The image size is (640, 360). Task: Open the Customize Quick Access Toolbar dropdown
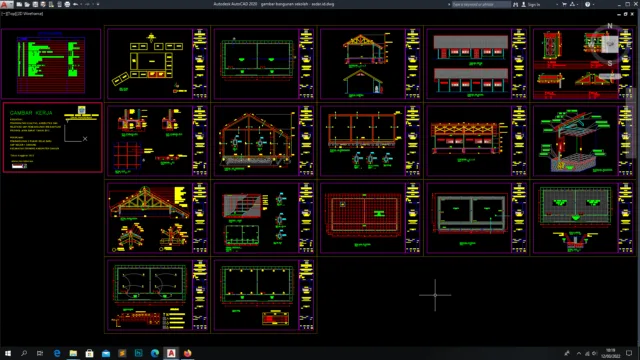click(98, 4)
